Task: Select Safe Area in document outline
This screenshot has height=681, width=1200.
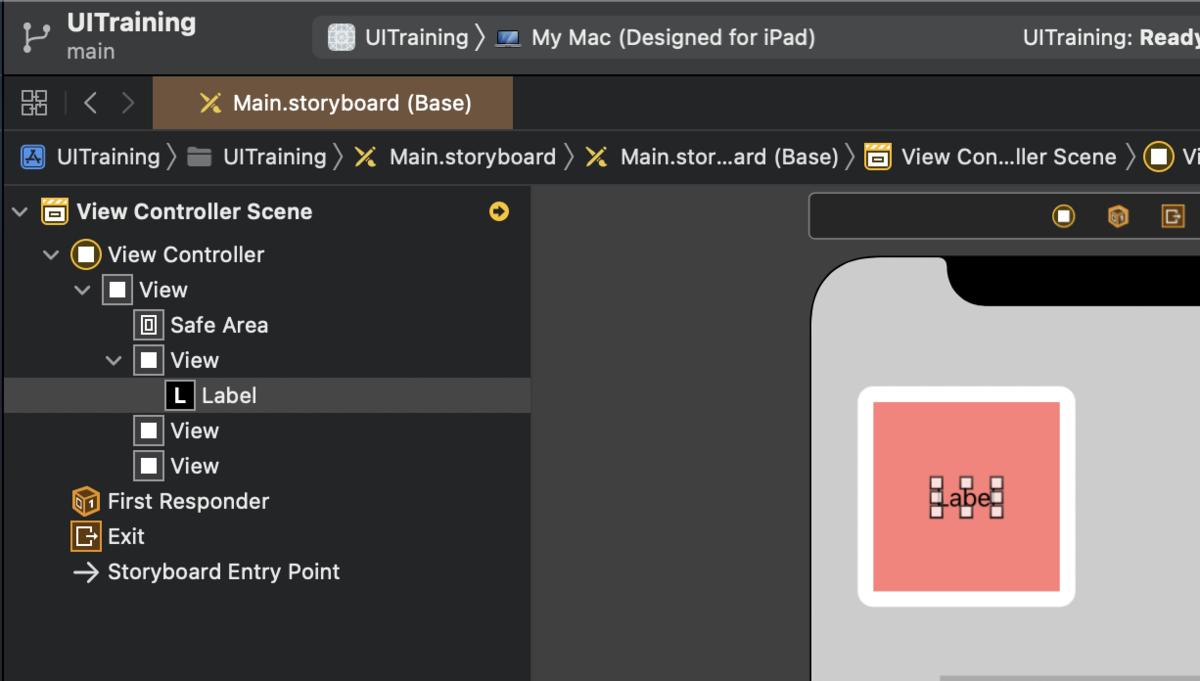Action: pyautogui.click(x=218, y=325)
